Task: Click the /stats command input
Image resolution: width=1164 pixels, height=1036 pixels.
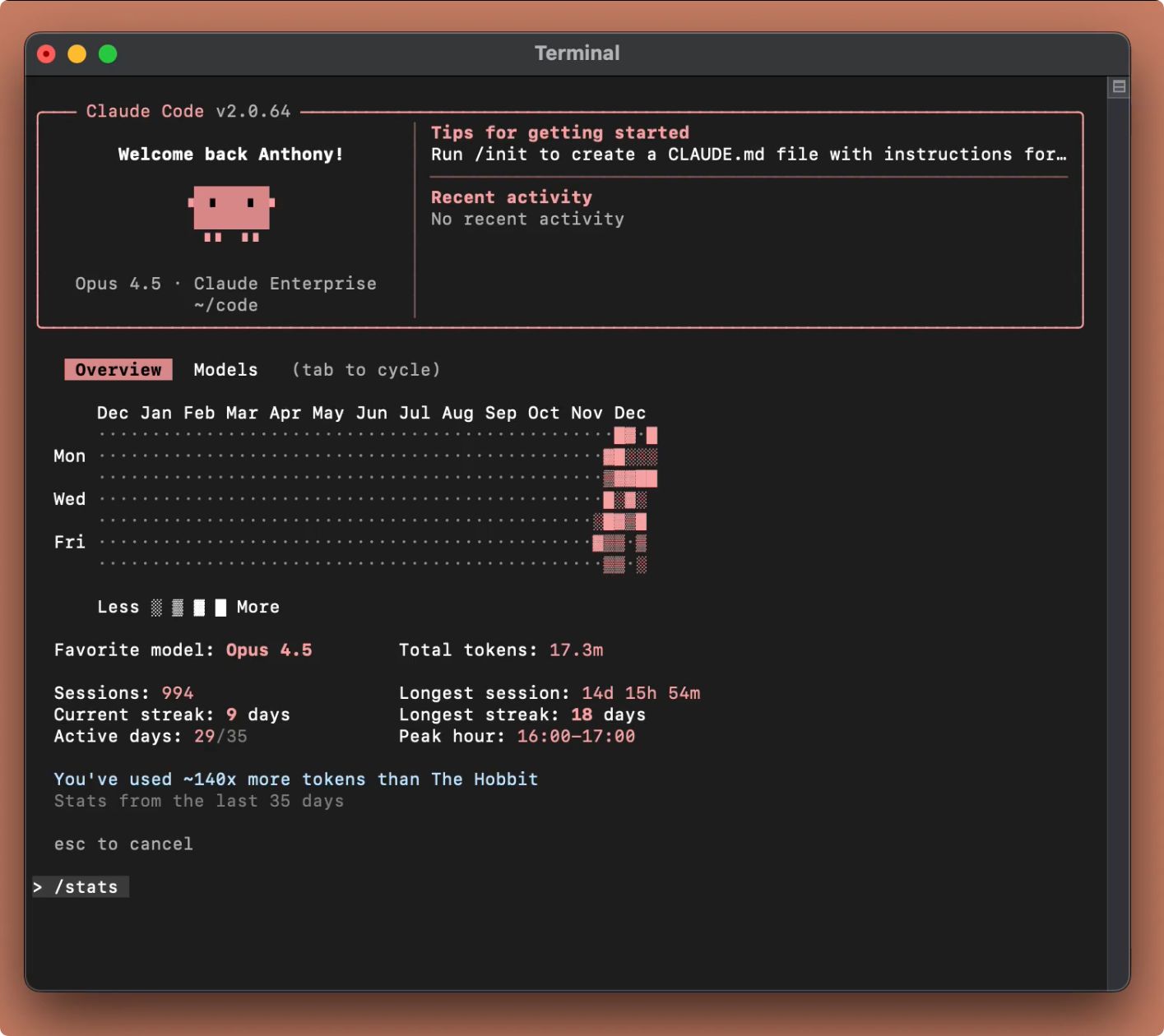Action: point(81,887)
